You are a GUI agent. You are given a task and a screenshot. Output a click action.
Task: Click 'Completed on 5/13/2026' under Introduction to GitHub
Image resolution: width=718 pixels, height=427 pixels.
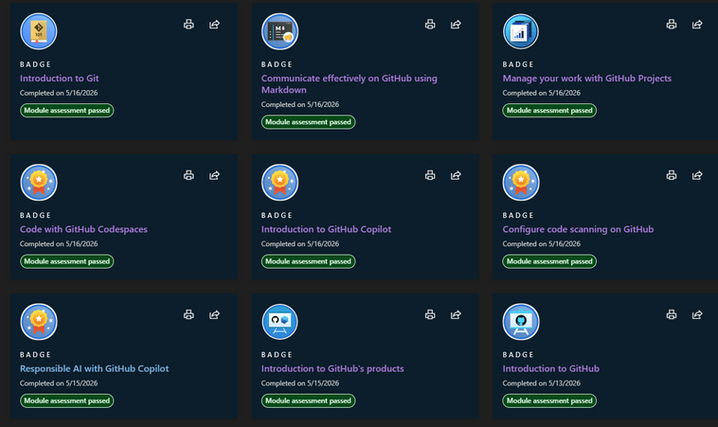541,383
